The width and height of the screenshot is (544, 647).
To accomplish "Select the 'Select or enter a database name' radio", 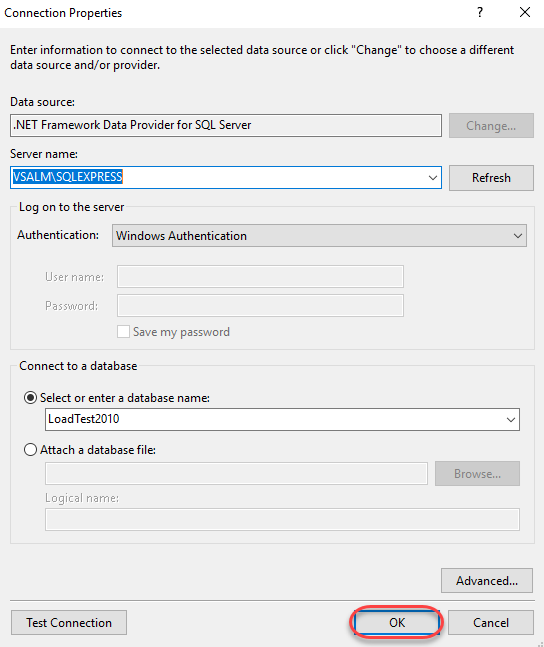I will pyautogui.click(x=31, y=398).
